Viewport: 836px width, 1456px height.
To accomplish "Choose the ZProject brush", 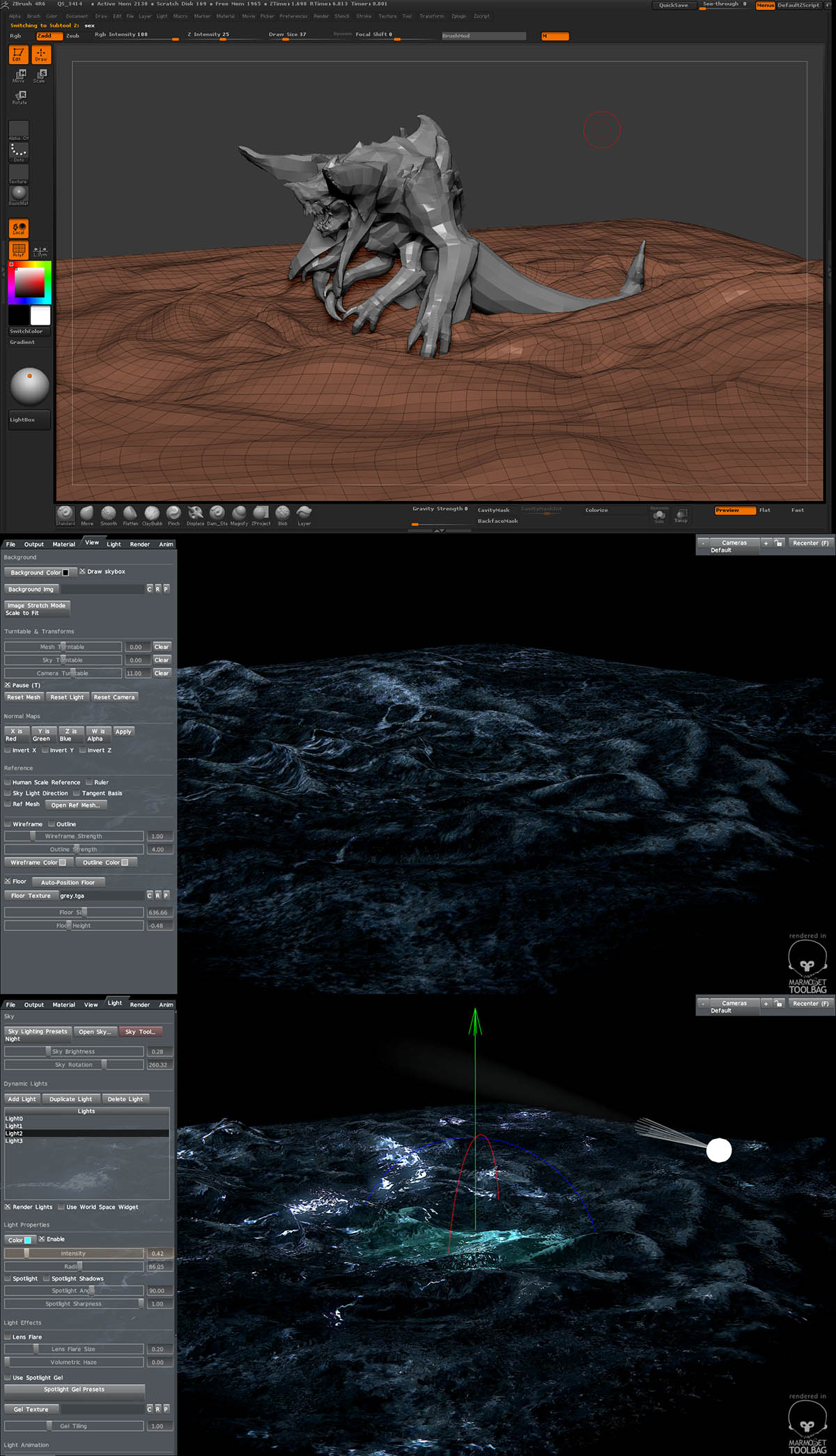I will [x=261, y=516].
